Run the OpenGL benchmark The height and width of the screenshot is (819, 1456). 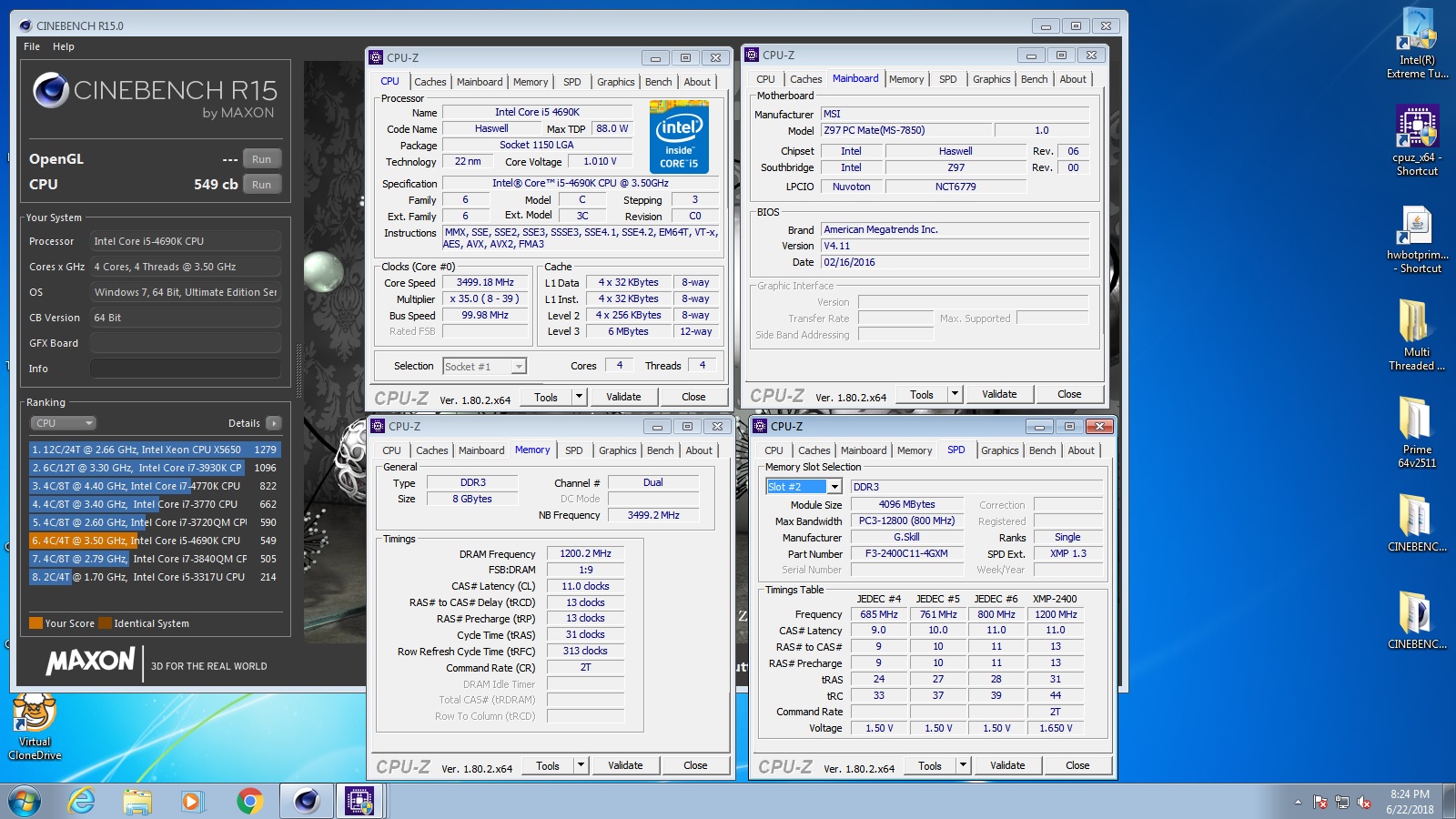point(262,159)
